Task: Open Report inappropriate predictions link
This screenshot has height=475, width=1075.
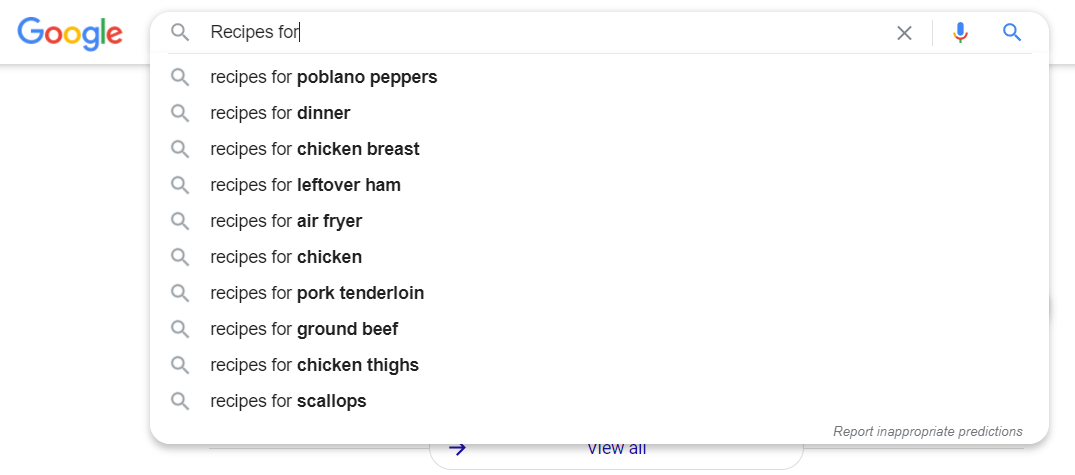Action: (928, 432)
